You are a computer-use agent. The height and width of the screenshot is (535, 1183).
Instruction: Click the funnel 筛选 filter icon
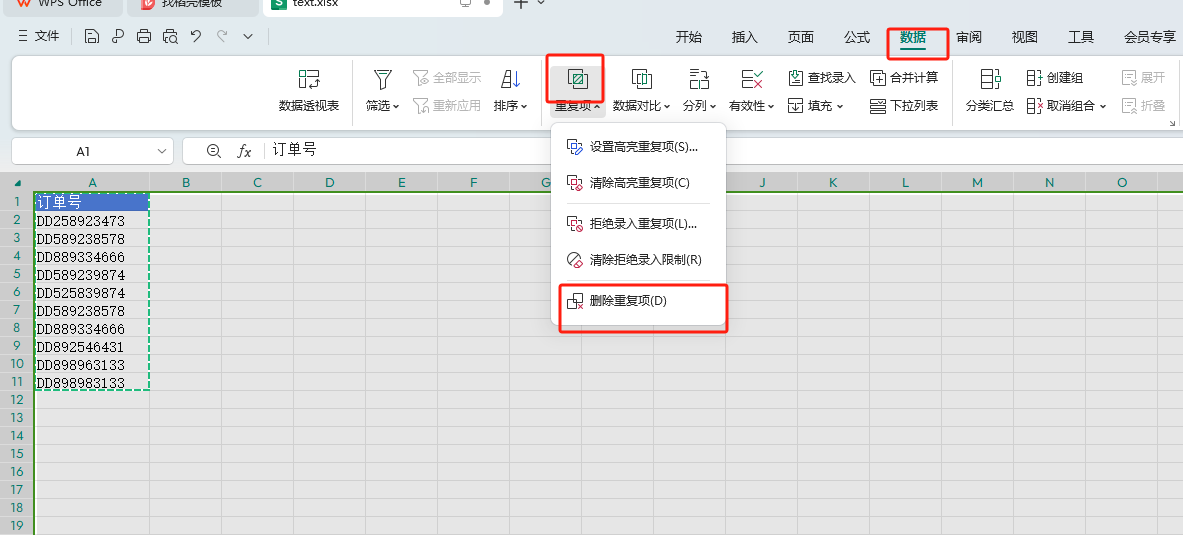coord(383,78)
